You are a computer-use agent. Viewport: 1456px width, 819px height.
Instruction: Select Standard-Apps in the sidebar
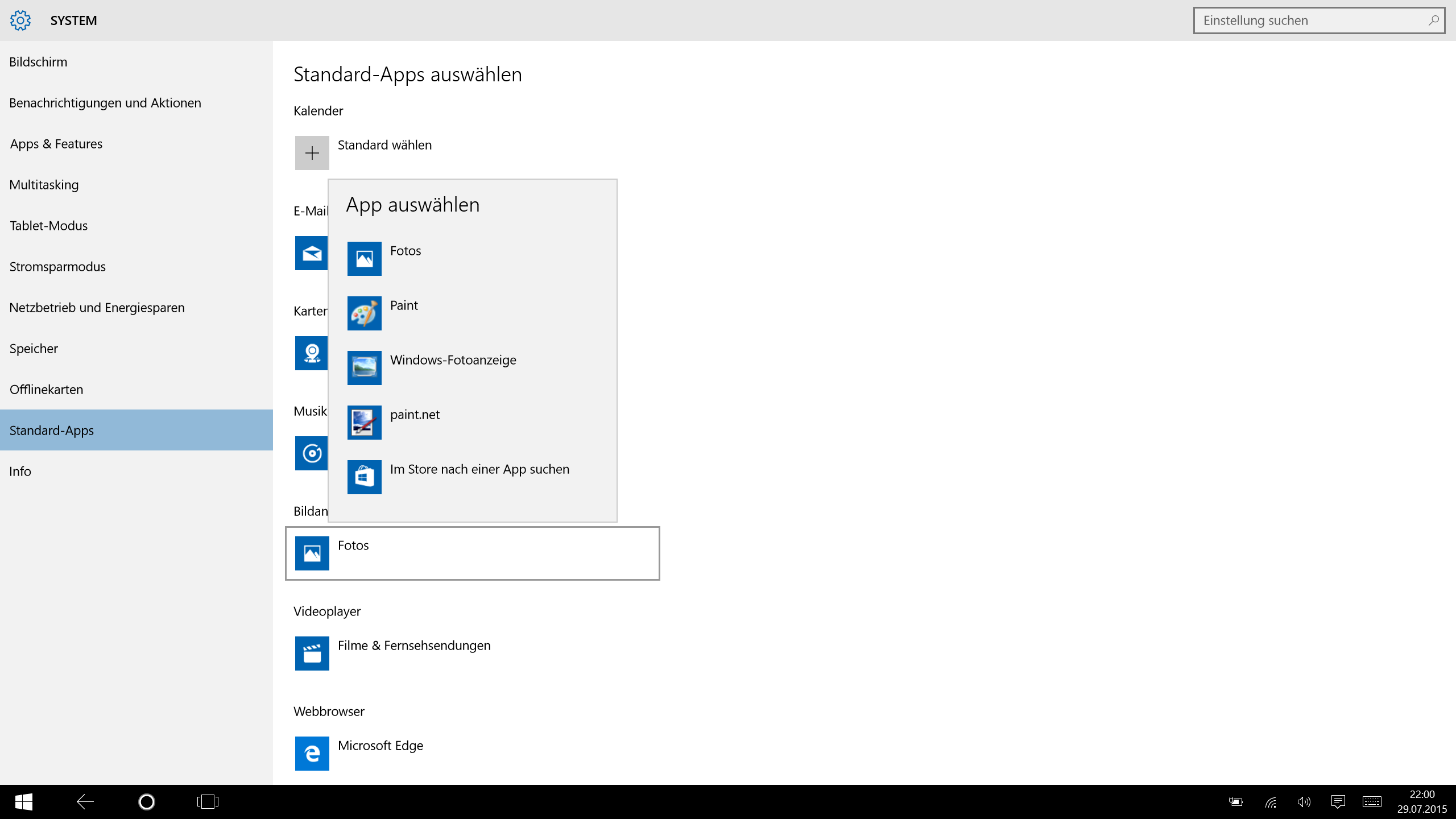pyautogui.click(x=136, y=430)
